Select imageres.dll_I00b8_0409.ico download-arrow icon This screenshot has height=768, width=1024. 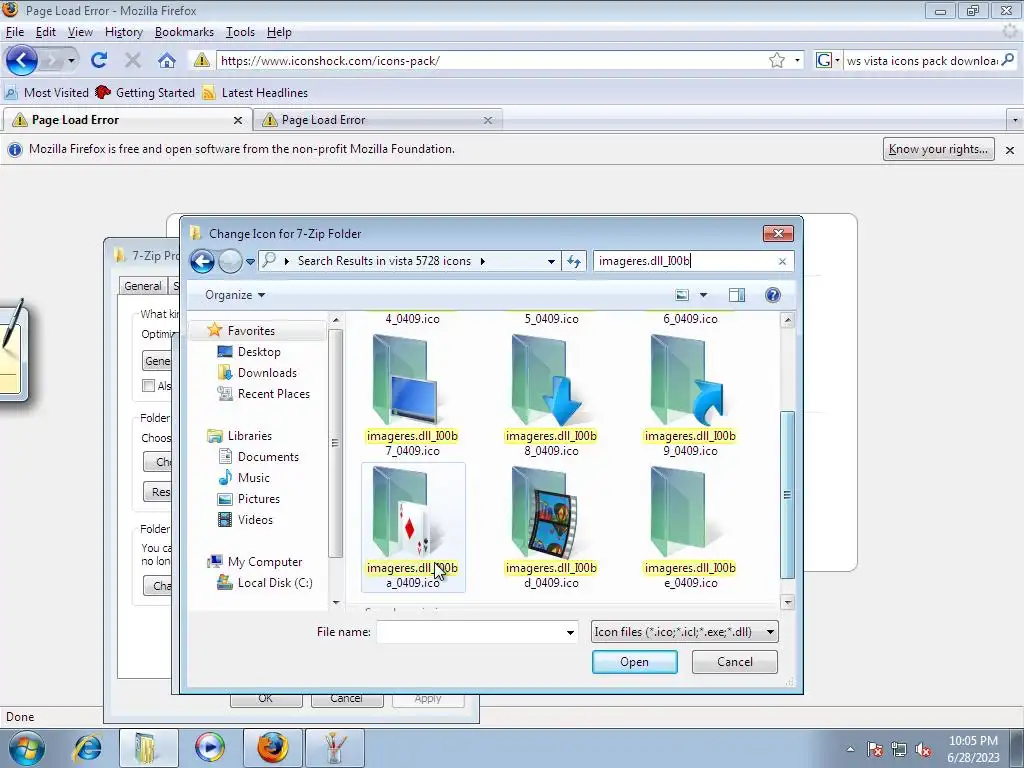pyautogui.click(x=551, y=395)
